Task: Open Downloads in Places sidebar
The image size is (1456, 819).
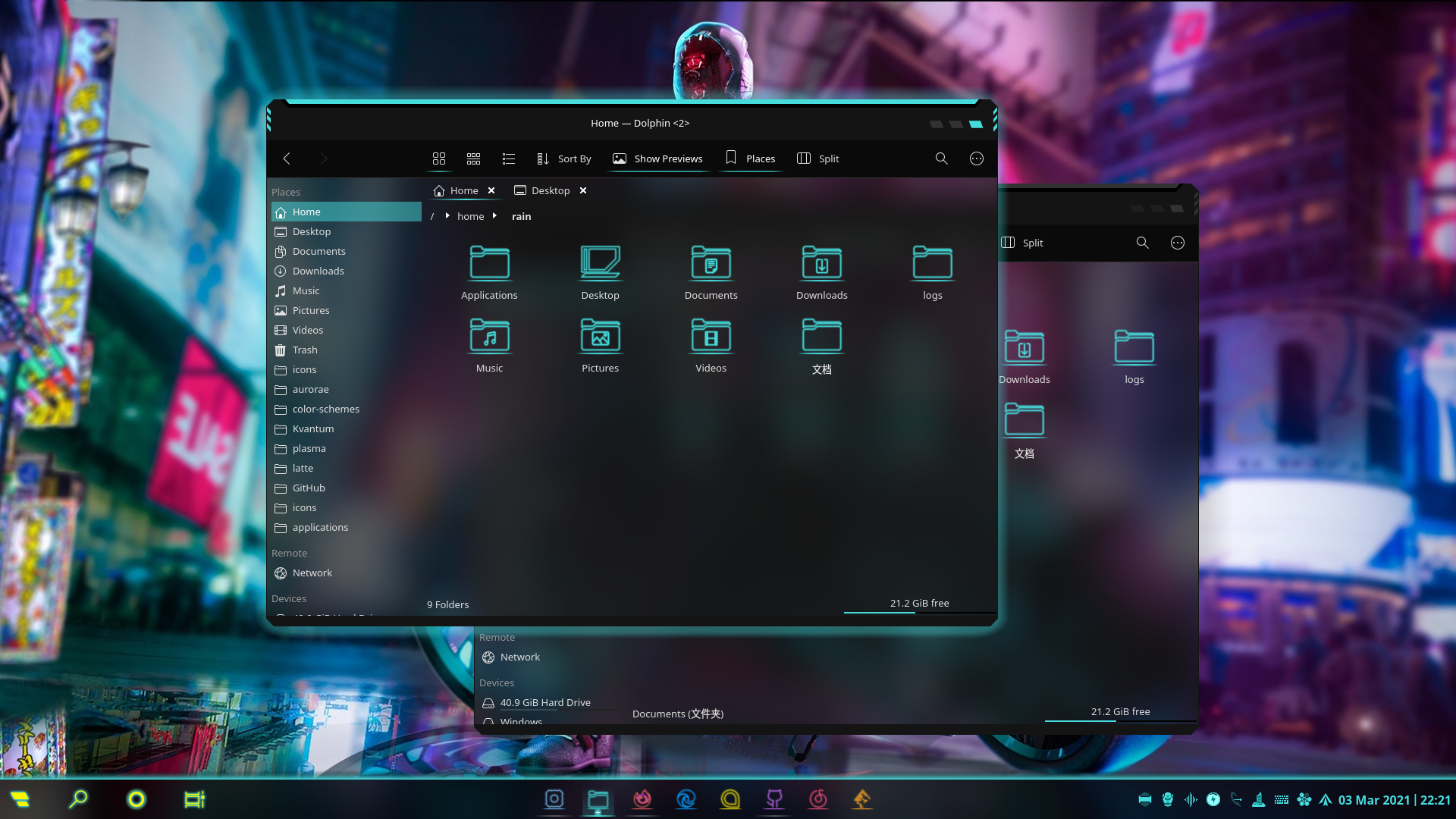Action: [347, 271]
